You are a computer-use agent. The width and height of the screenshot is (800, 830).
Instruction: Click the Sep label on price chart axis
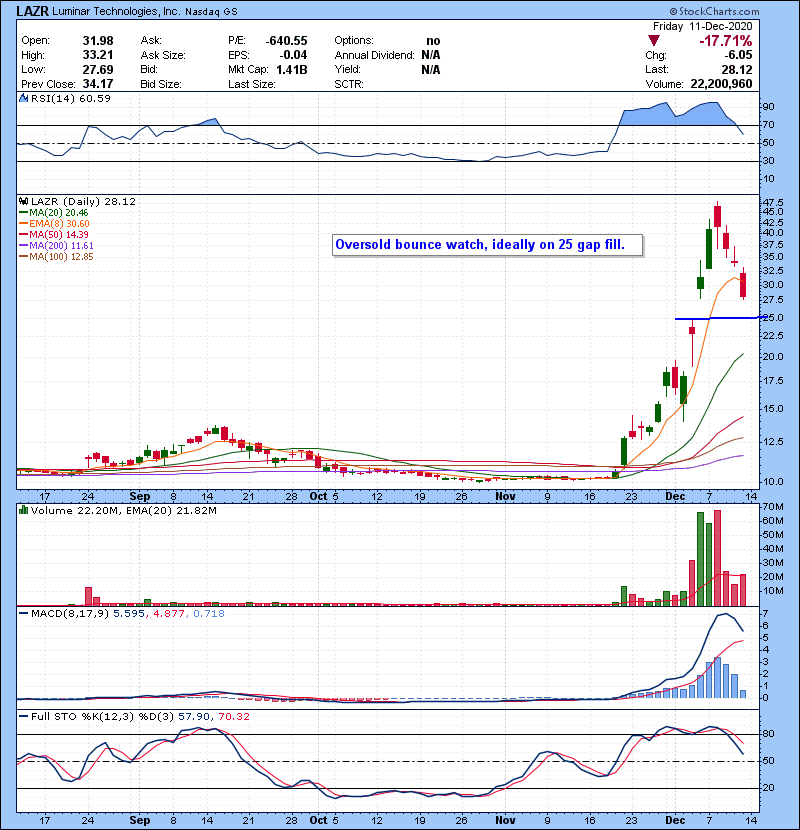pos(140,497)
